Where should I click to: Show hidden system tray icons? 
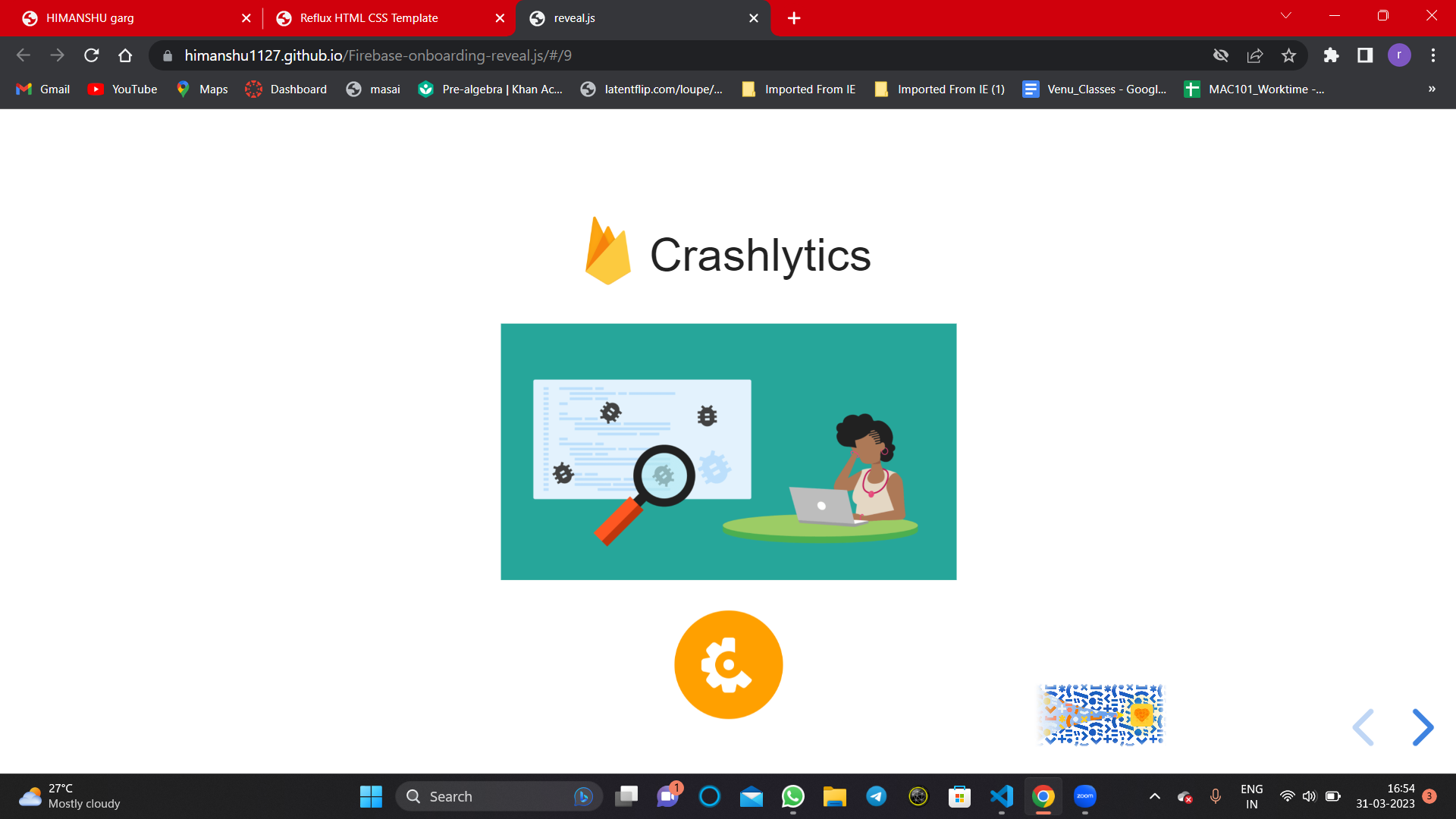click(x=1154, y=796)
